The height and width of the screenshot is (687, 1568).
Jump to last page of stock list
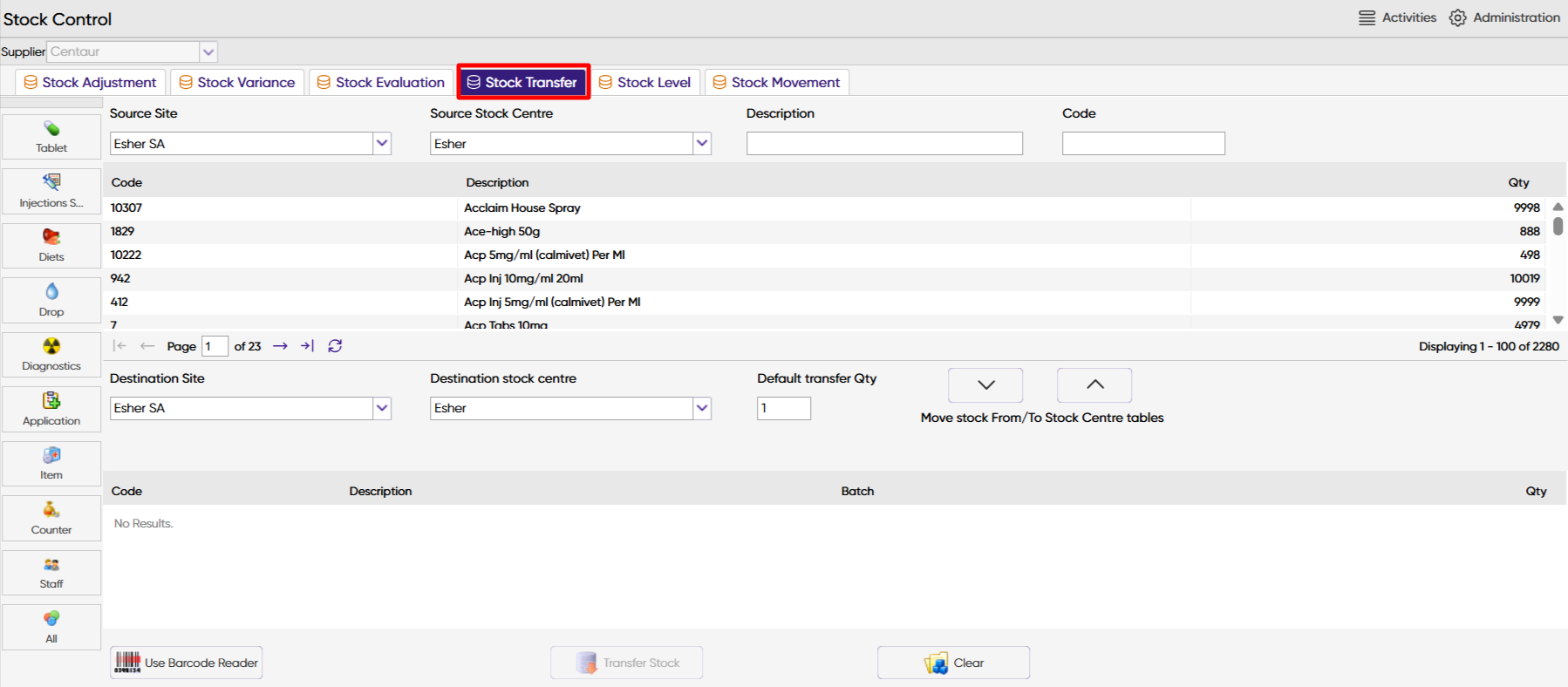307,346
